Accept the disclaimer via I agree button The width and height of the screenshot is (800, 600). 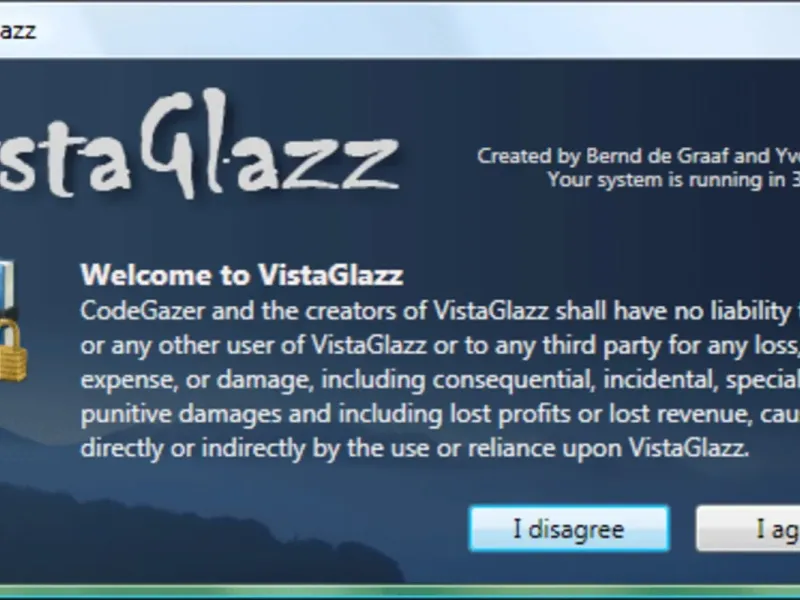(x=748, y=529)
